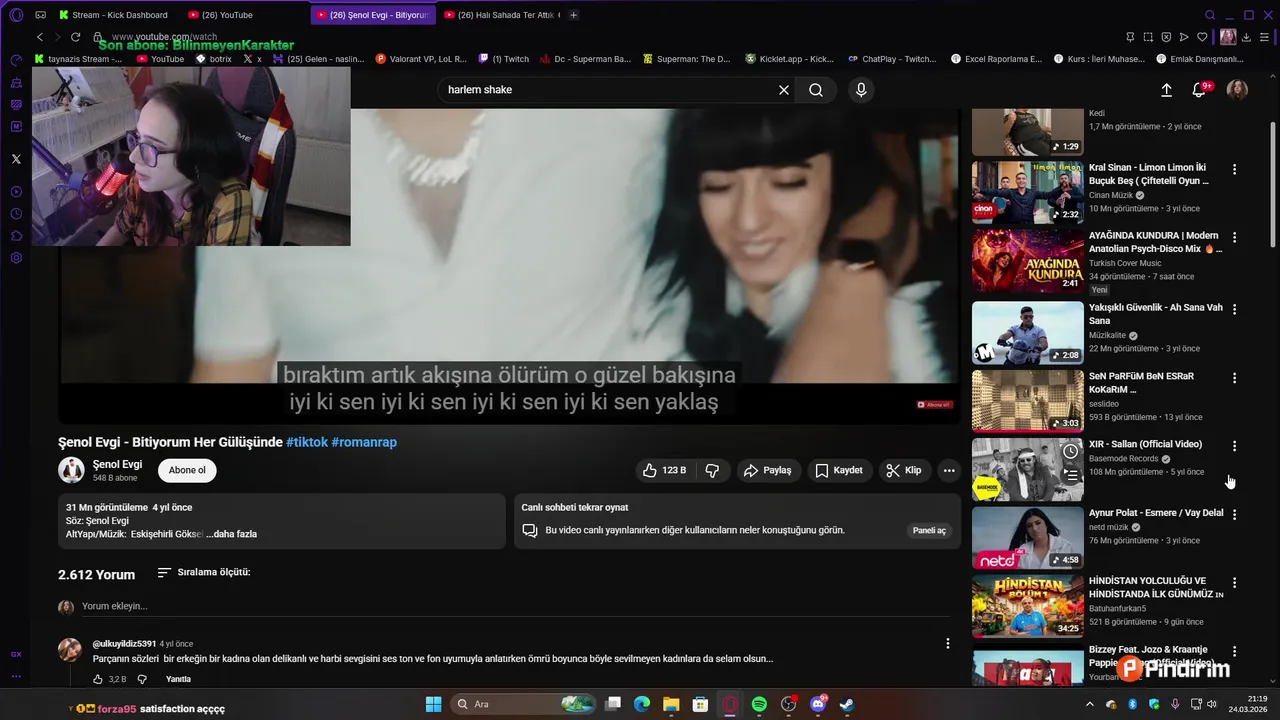Open the XIR - Sallan video thumbnail
Screen dimensions: 1280x720
tap(1027, 469)
